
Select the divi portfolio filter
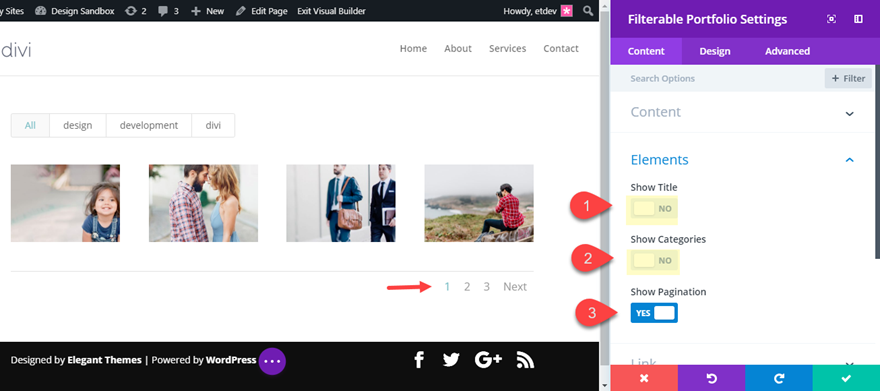point(213,126)
